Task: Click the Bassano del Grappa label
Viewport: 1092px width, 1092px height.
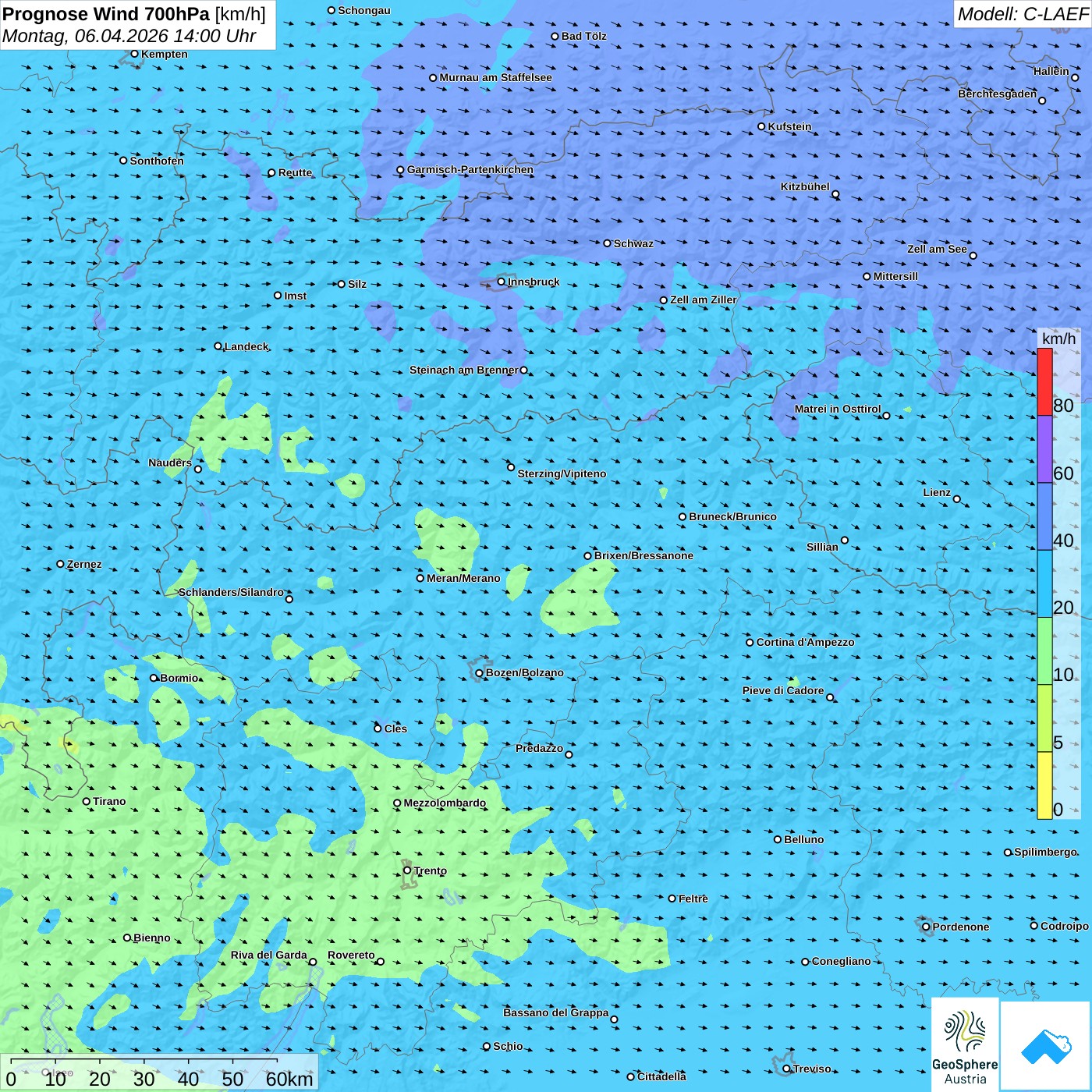Action: 555,1012
